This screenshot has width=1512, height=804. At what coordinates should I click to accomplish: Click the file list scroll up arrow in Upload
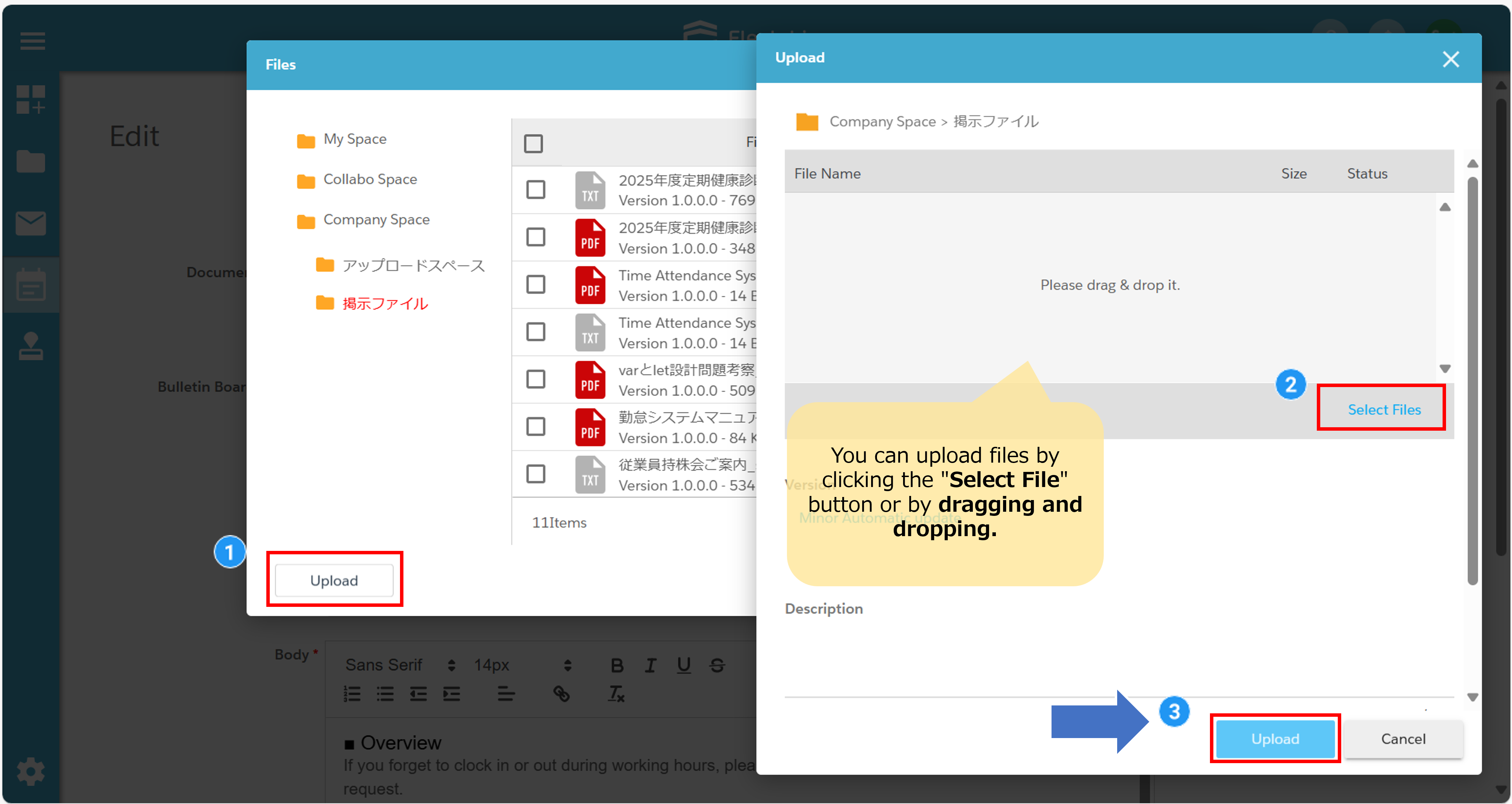[1445, 207]
